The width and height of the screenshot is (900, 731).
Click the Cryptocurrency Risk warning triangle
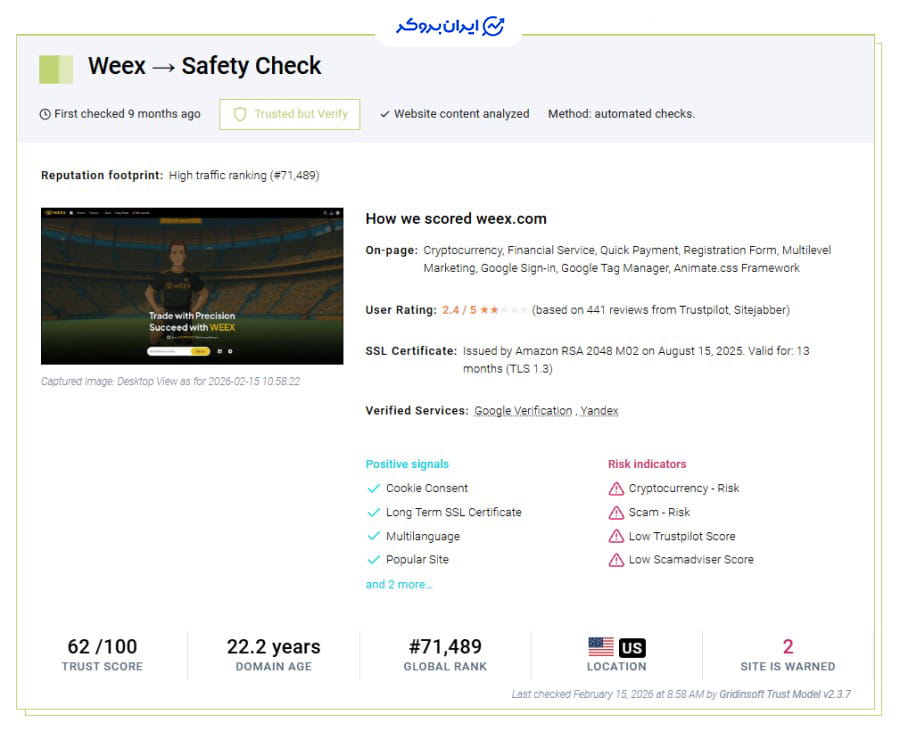pyautogui.click(x=616, y=489)
